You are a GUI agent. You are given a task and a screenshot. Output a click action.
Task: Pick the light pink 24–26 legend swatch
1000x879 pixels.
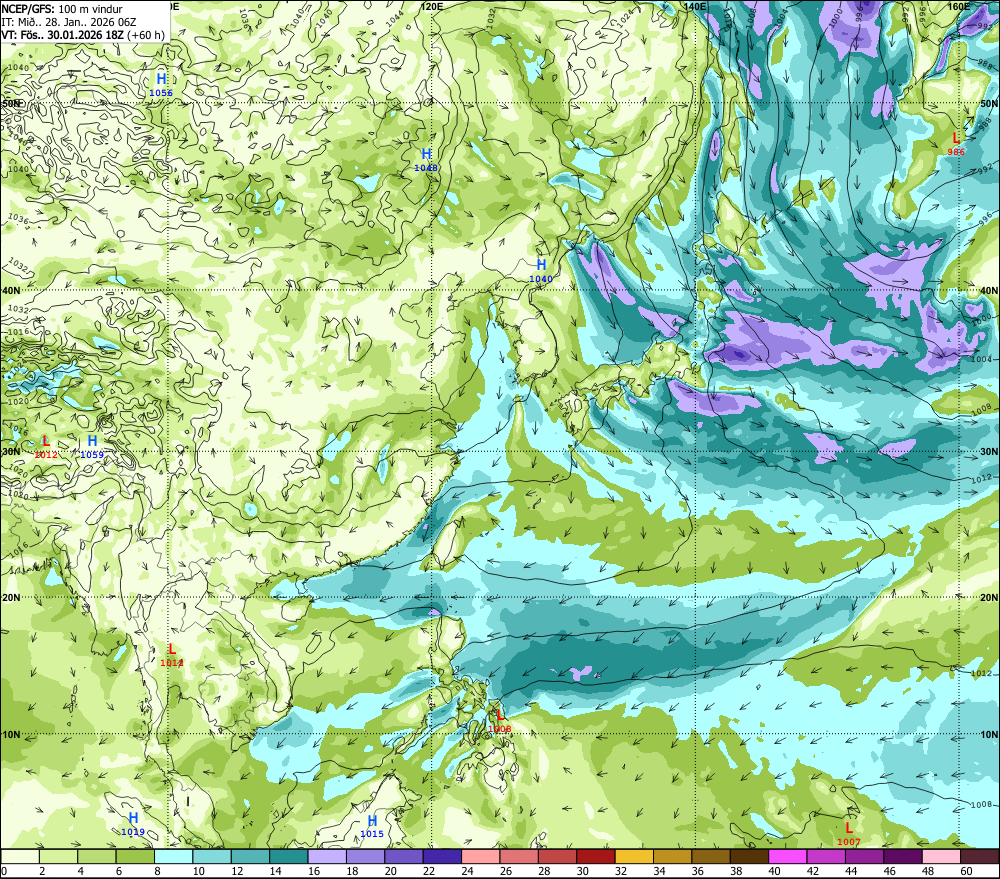(x=481, y=856)
